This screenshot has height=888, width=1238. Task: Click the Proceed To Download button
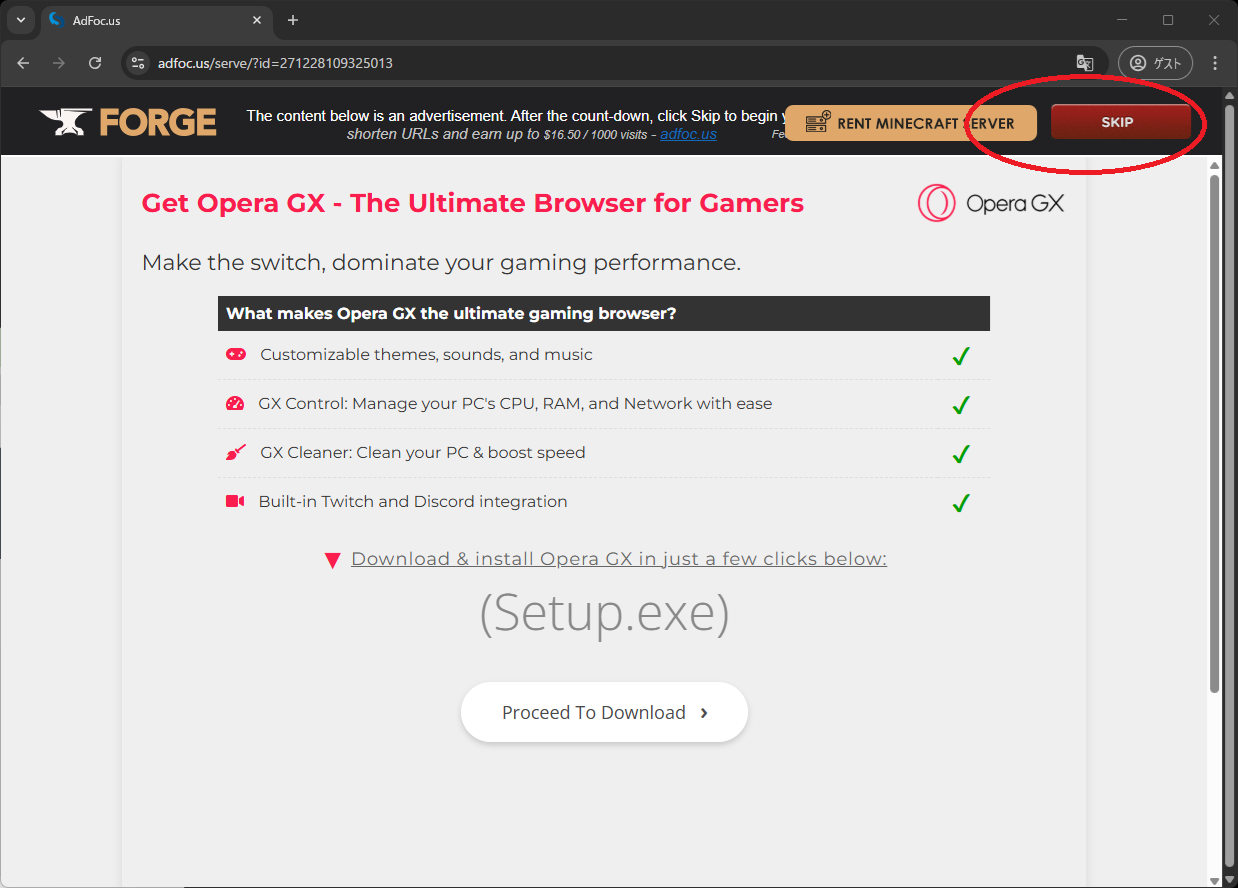pos(604,712)
